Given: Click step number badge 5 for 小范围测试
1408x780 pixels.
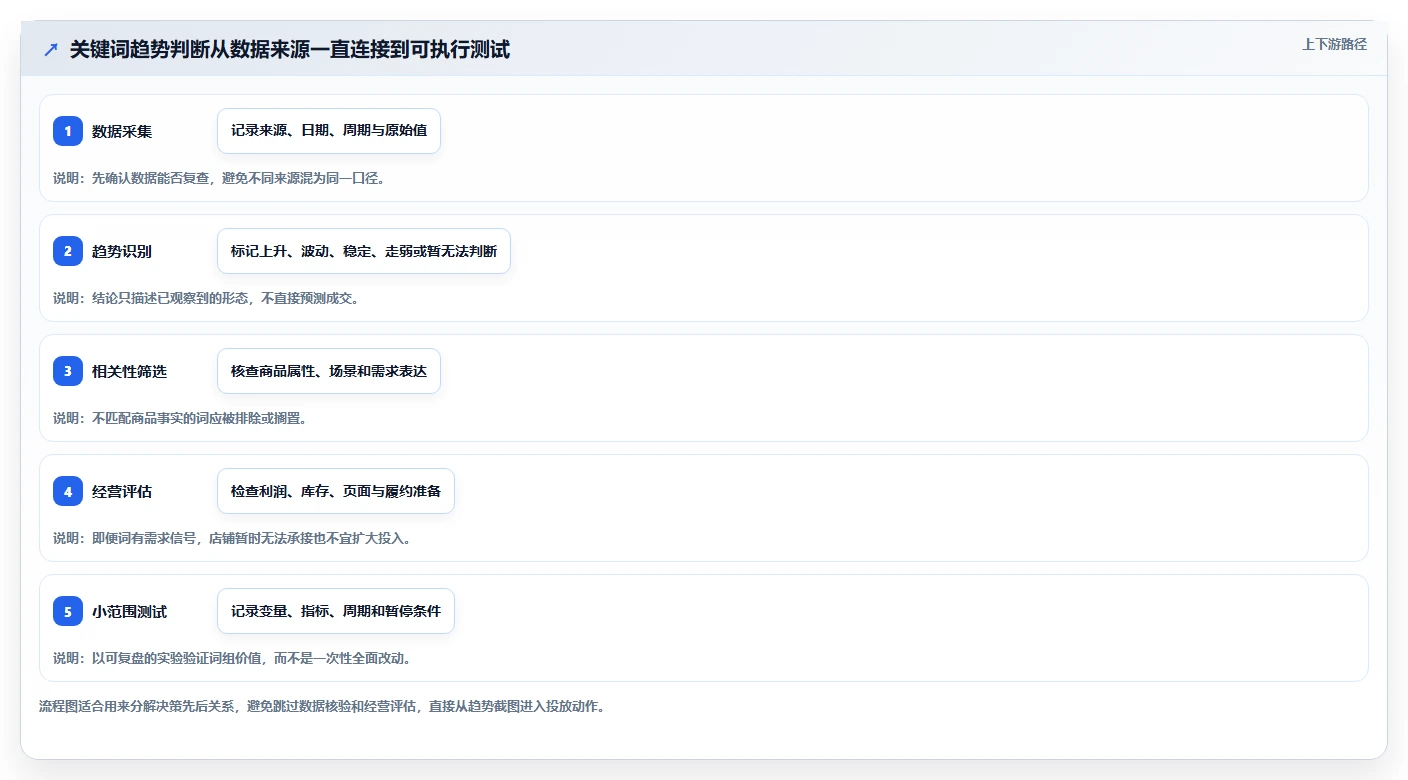Looking at the screenshot, I should 68,611.
